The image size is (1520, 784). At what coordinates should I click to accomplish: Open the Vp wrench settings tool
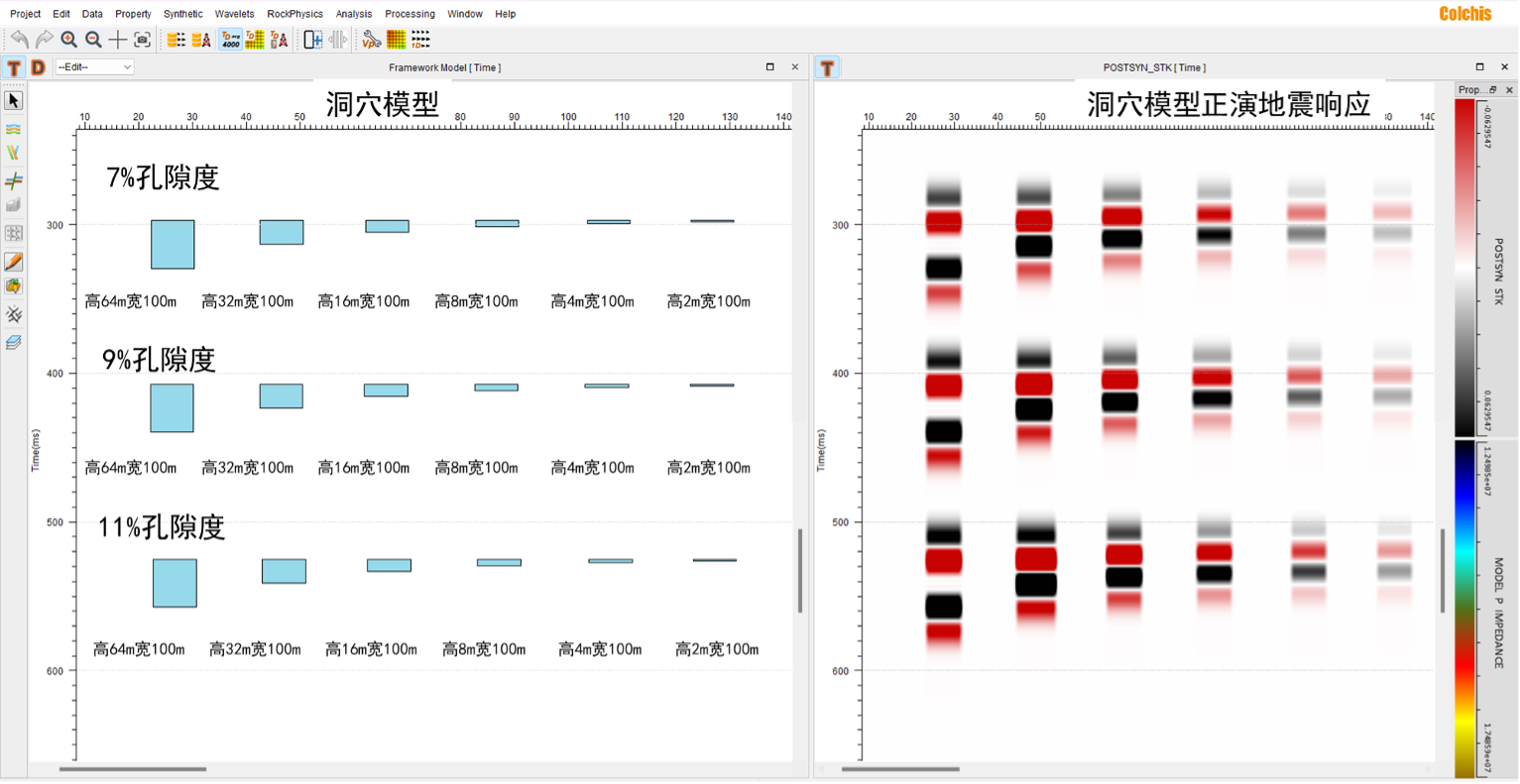(371, 40)
